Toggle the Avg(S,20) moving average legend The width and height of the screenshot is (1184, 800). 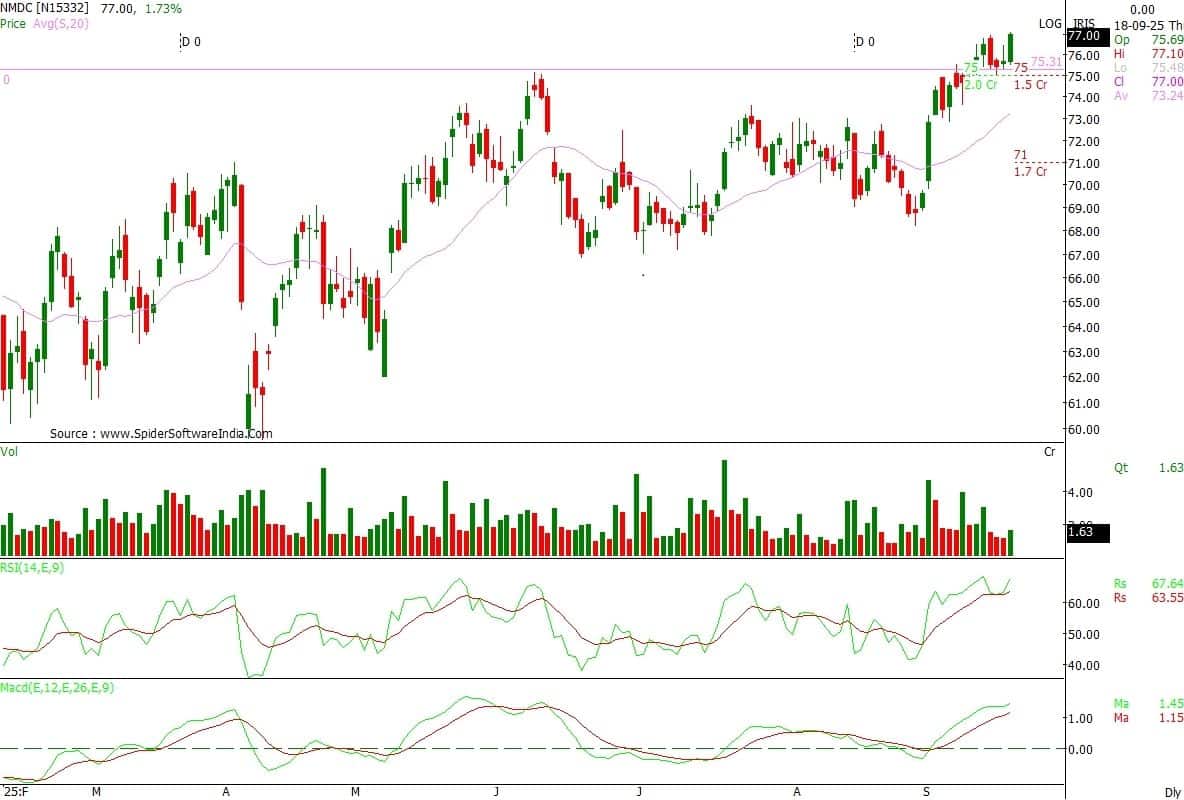[62, 22]
